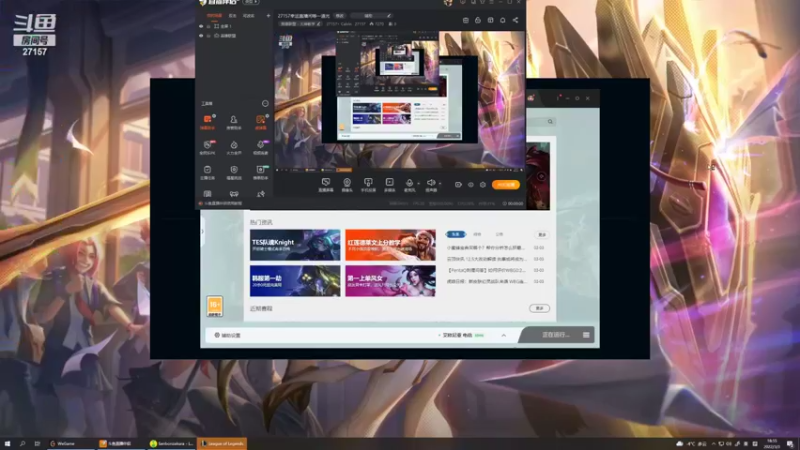Viewport: 800px width, 450px height.
Task: Click the rocket-like icon left of the grid icon
Action: tap(478, 20)
